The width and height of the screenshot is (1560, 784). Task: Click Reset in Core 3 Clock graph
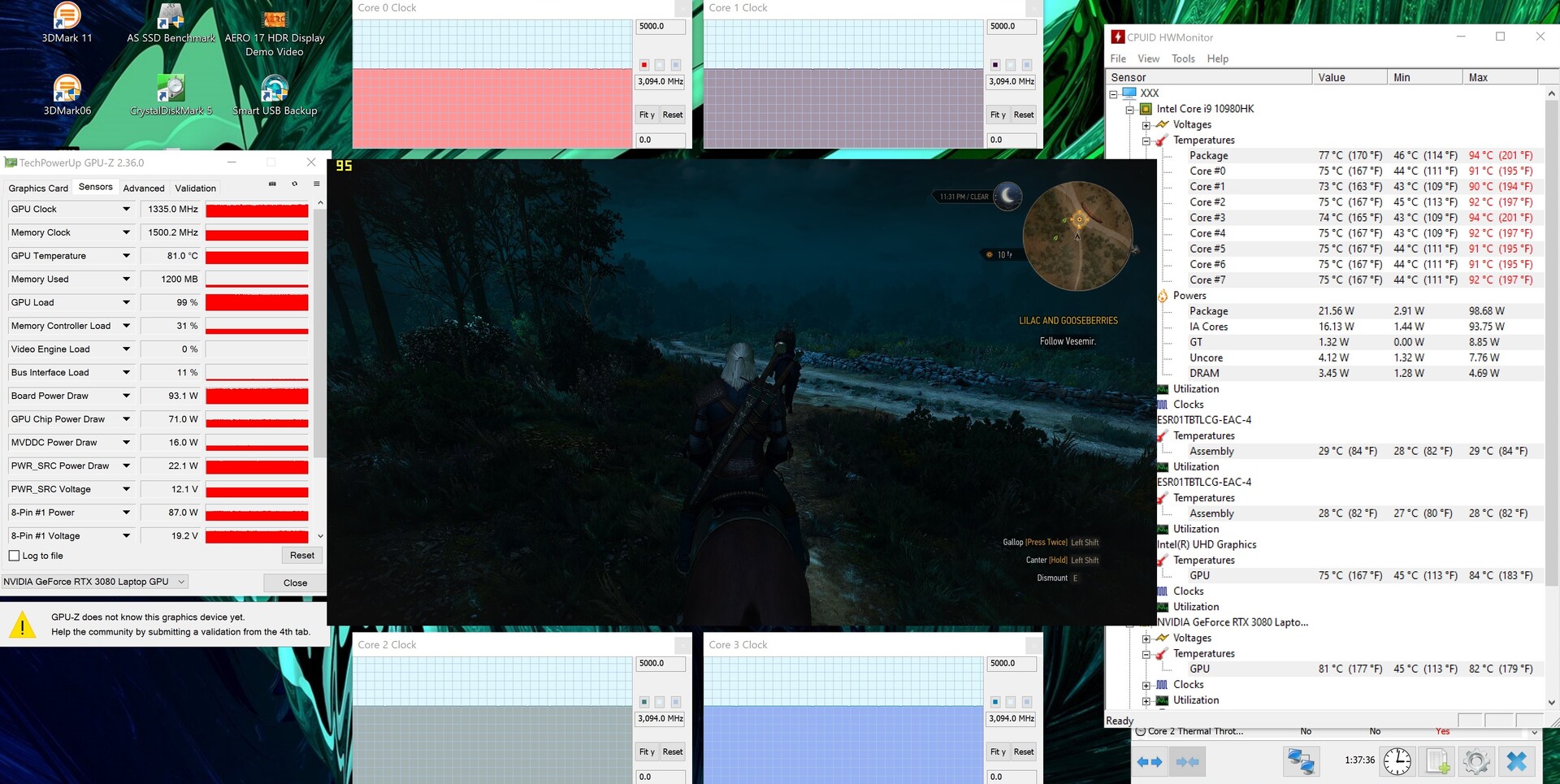click(x=1024, y=752)
